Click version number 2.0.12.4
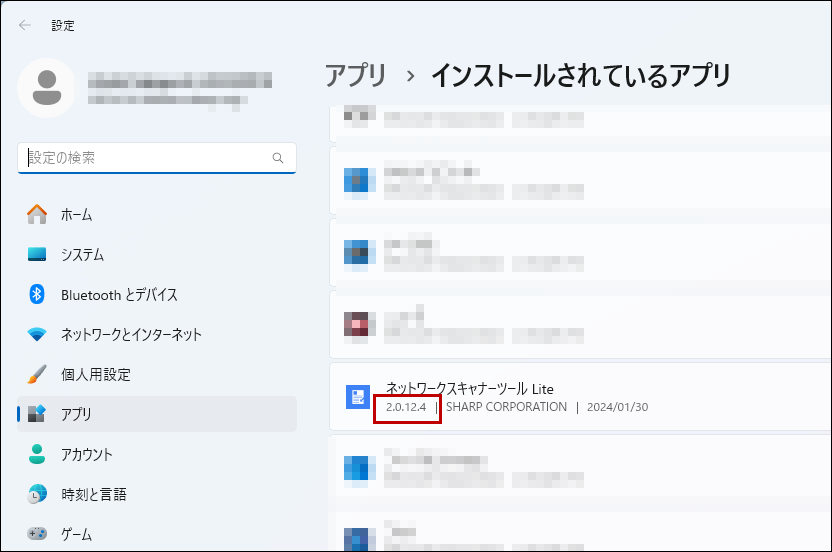 click(x=406, y=407)
